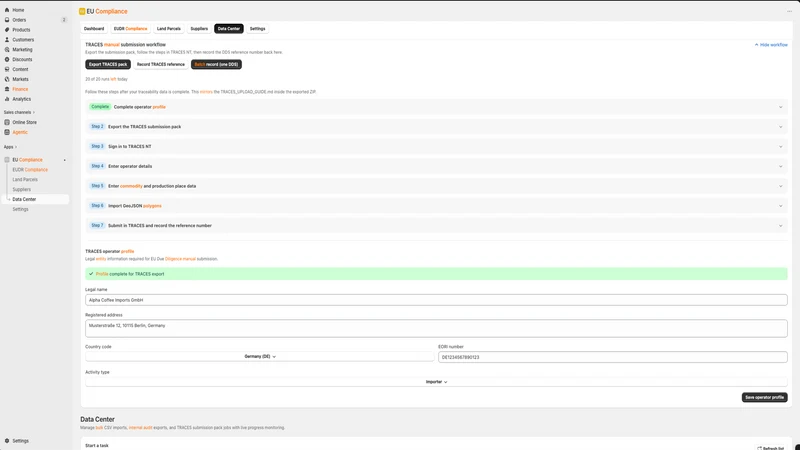Click the Finance icon in sidebar
Screen dimensions: 800x450
pyautogui.click(x=7, y=89)
